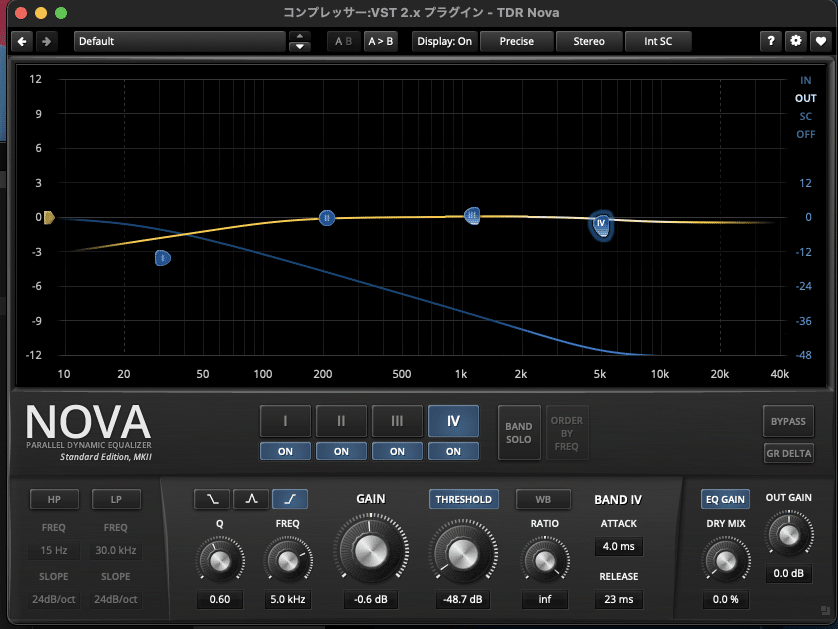This screenshot has height=629, width=838.
Task: Open settings gear icon
Action: (x=796, y=41)
